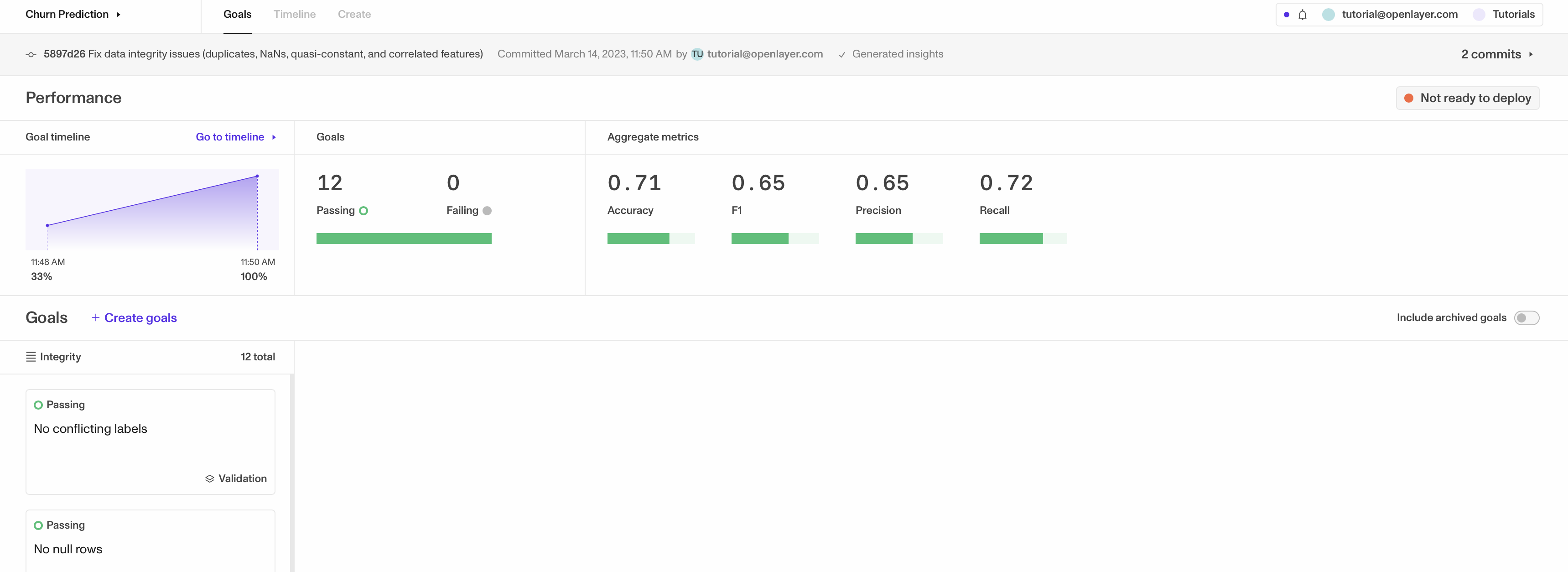Viewport: 1568px width, 572px height.
Task: Click the TU avatar badge in the commit bar
Action: (x=697, y=54)
